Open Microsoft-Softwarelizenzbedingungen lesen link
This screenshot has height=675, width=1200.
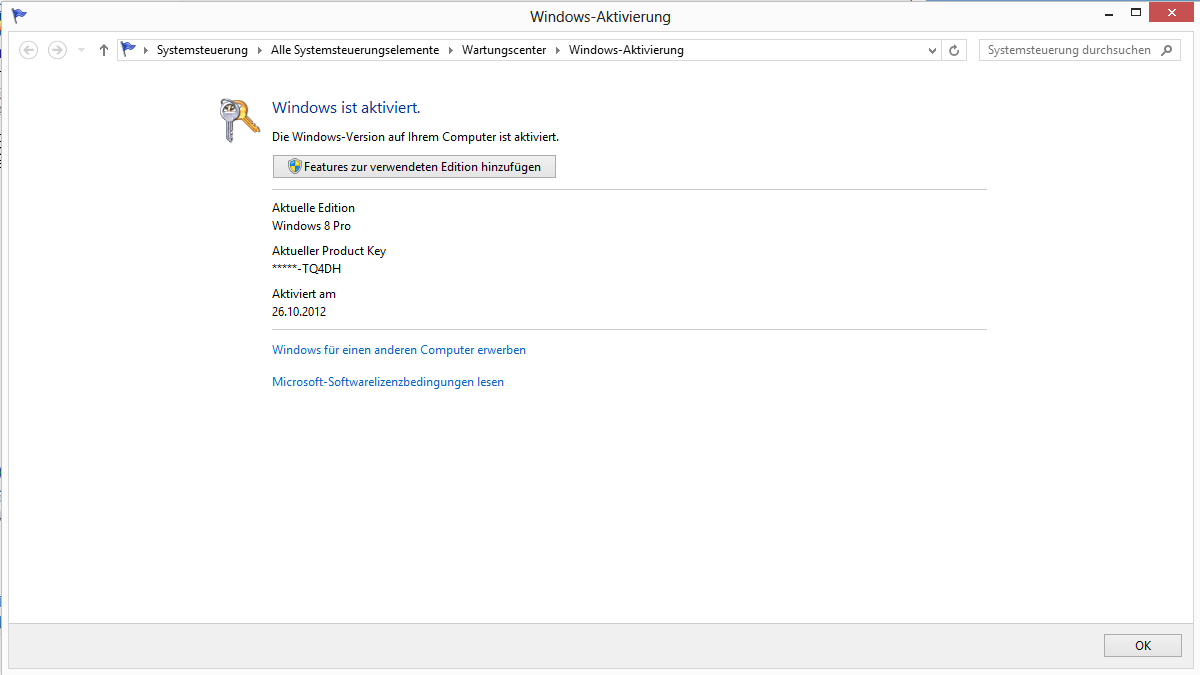click(388, 382)
